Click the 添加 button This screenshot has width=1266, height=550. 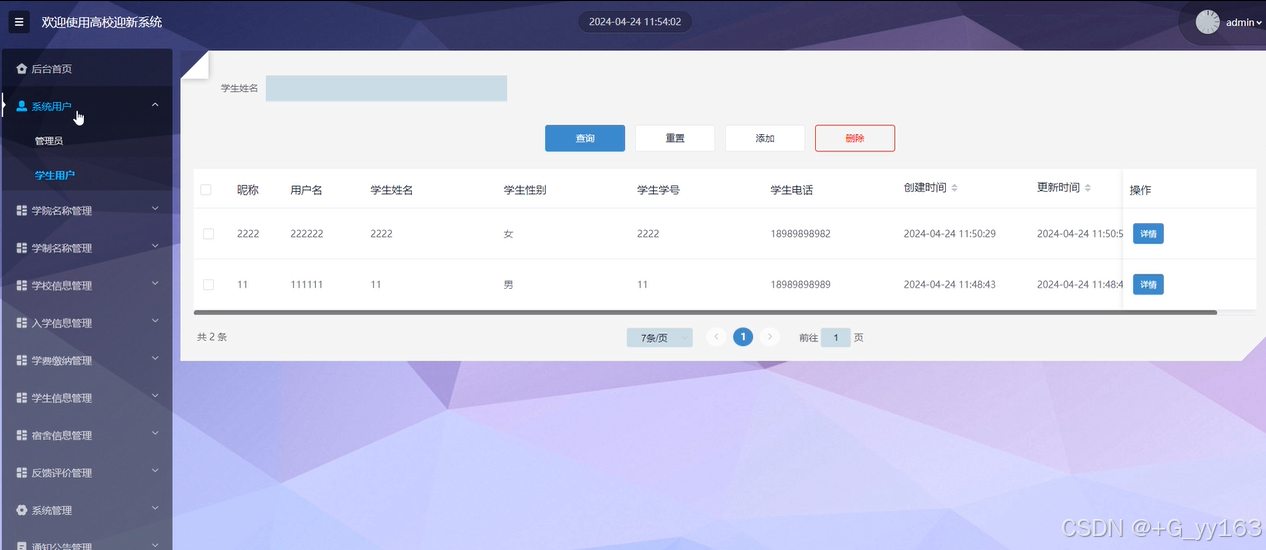(765, 138)
